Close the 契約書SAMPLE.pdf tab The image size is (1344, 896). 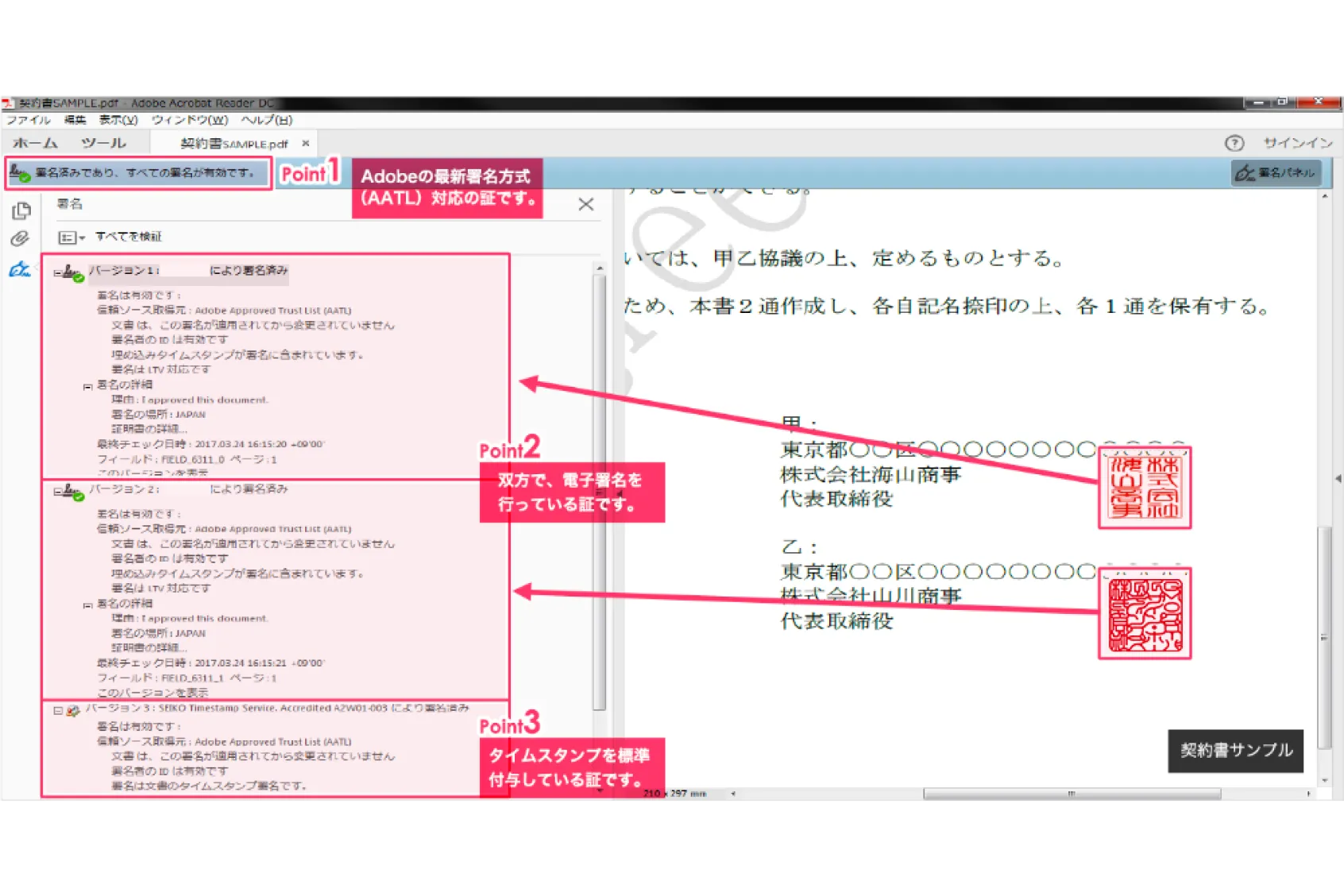pos(306,144)
